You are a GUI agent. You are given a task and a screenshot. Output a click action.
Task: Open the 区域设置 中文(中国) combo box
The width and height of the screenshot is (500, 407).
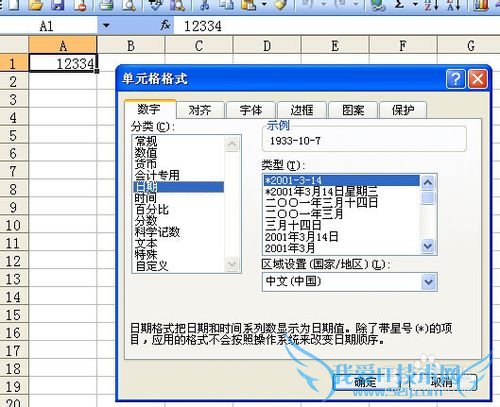point(350,282)
